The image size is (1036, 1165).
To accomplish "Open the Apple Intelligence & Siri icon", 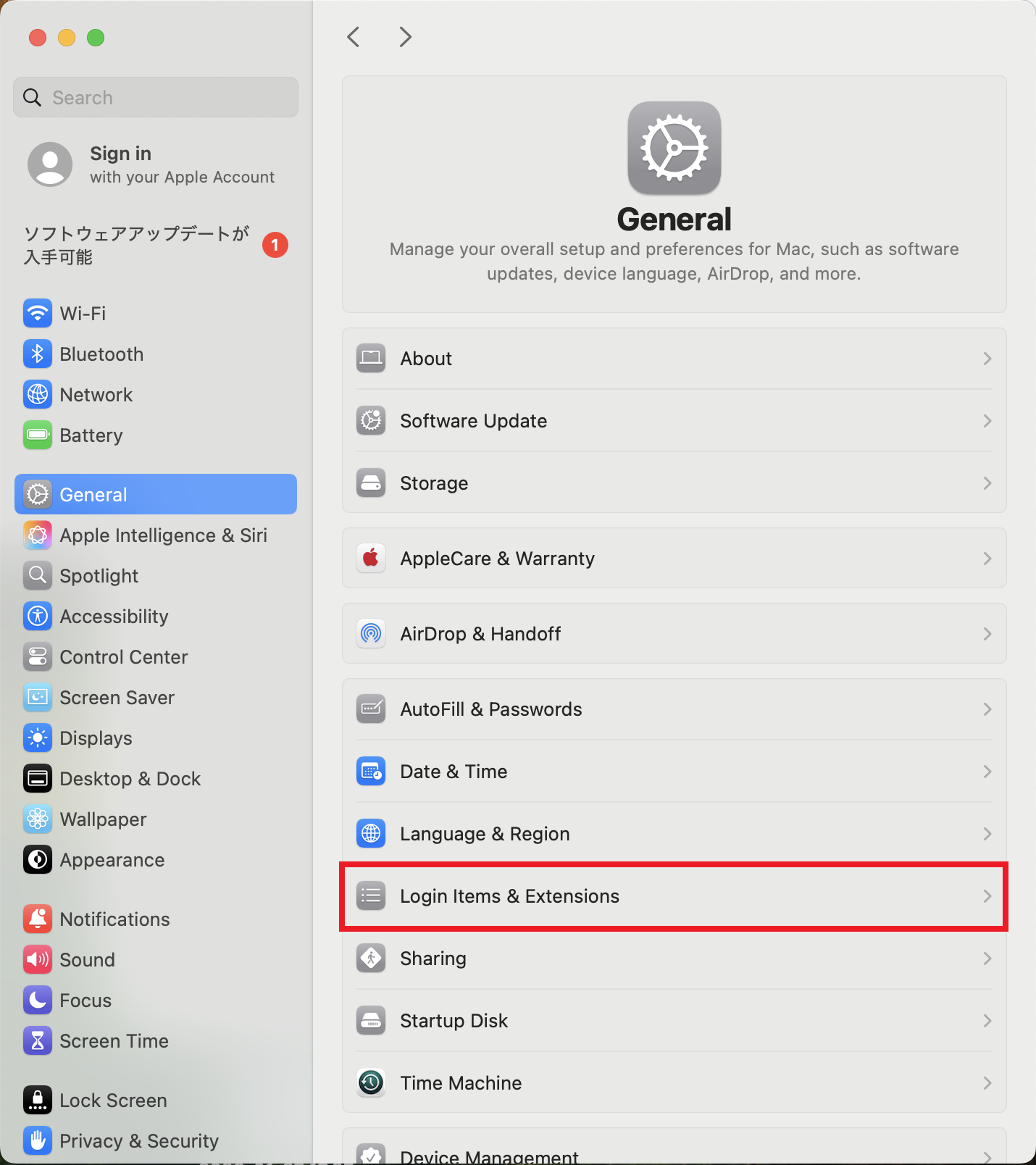I will coord(38,535).
